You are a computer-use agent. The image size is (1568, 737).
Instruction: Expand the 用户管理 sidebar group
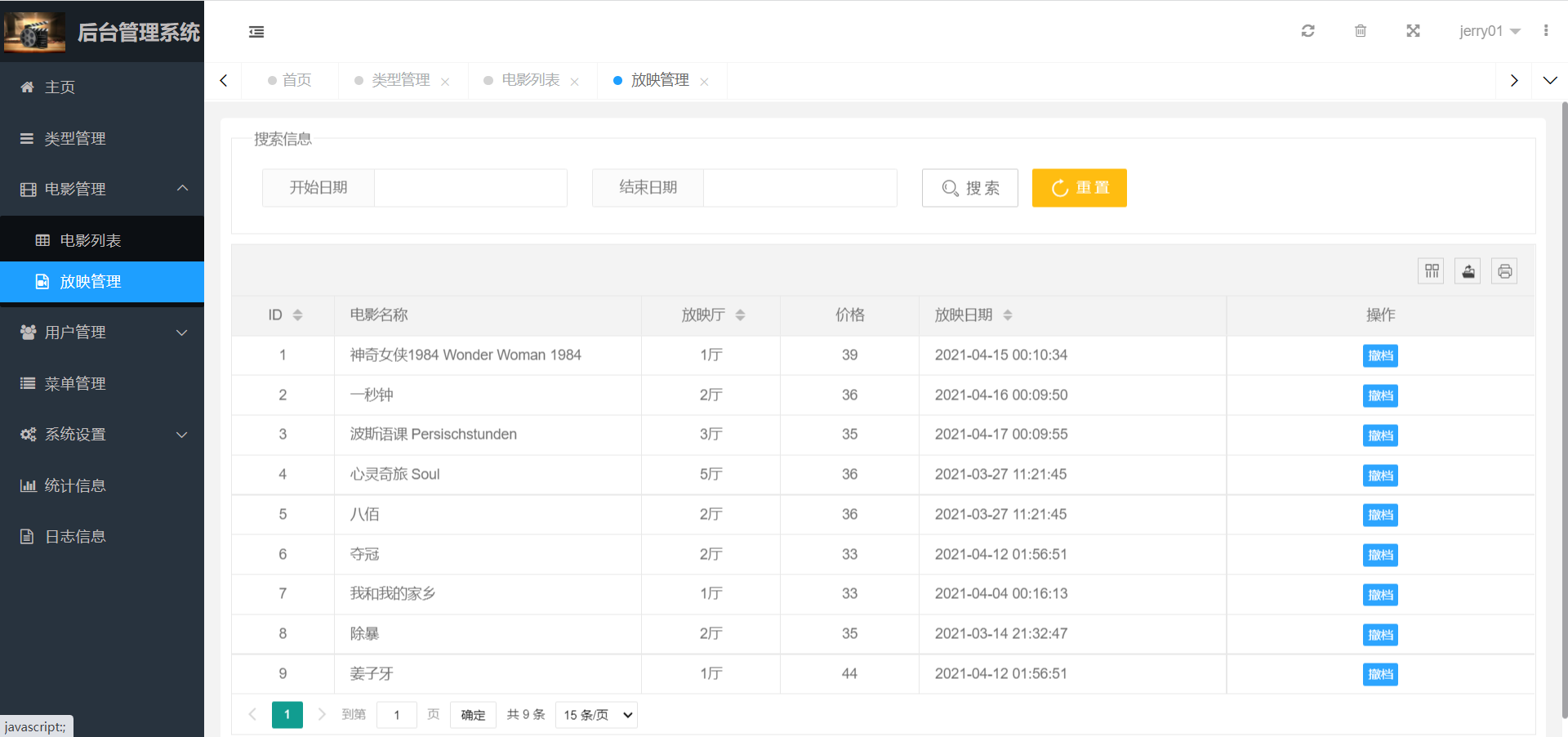coord(102,333)
